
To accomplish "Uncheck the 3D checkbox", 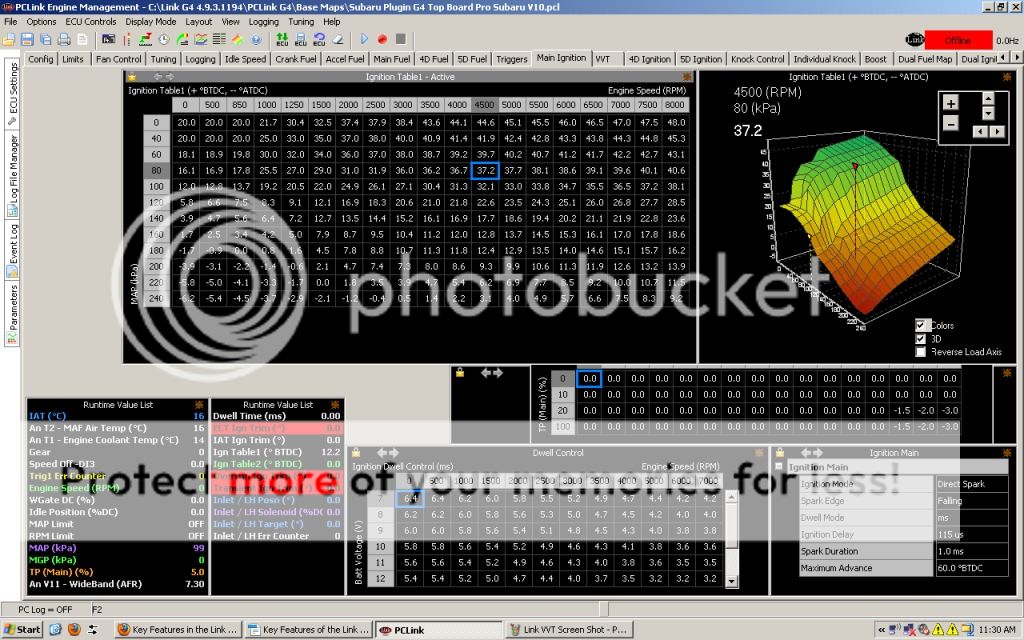I will pyautogui.click(x=921, y=338).
